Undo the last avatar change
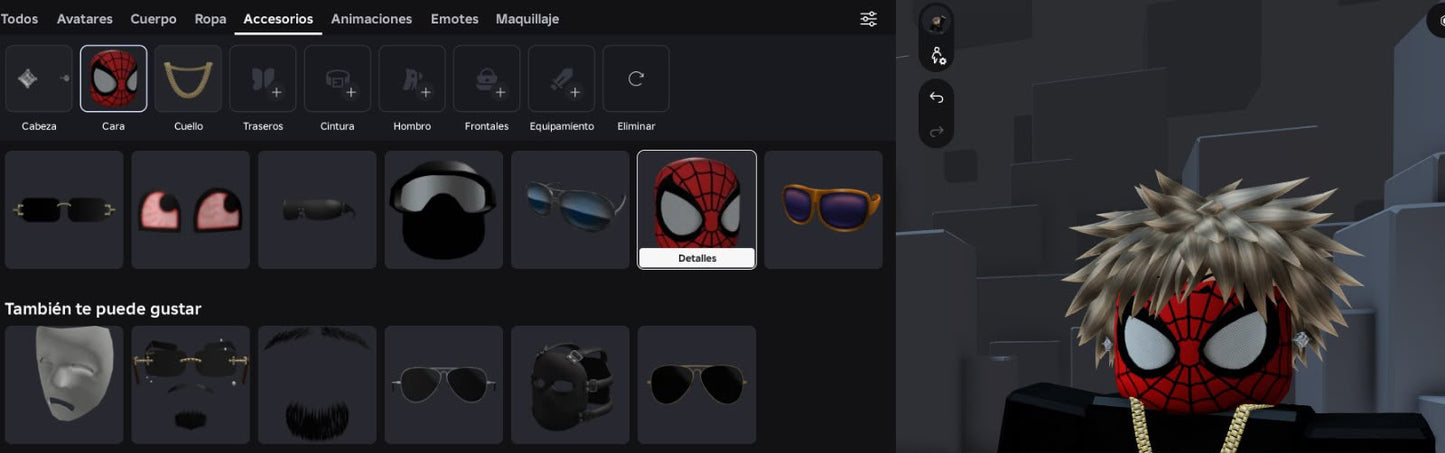 click(x=936, y=97)
